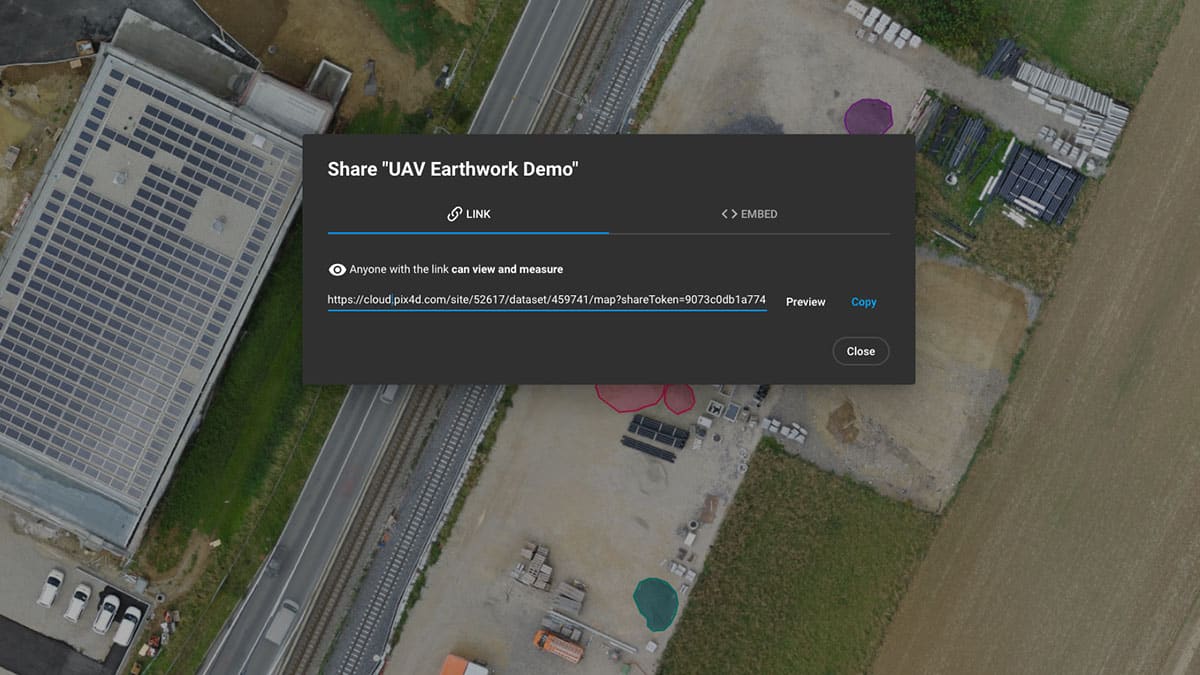The width and height of the screenshot is (1200, 675).
Task: Click the code brackets icon beside EMBED
Action: pyautogui.click(x=729, y=214)
